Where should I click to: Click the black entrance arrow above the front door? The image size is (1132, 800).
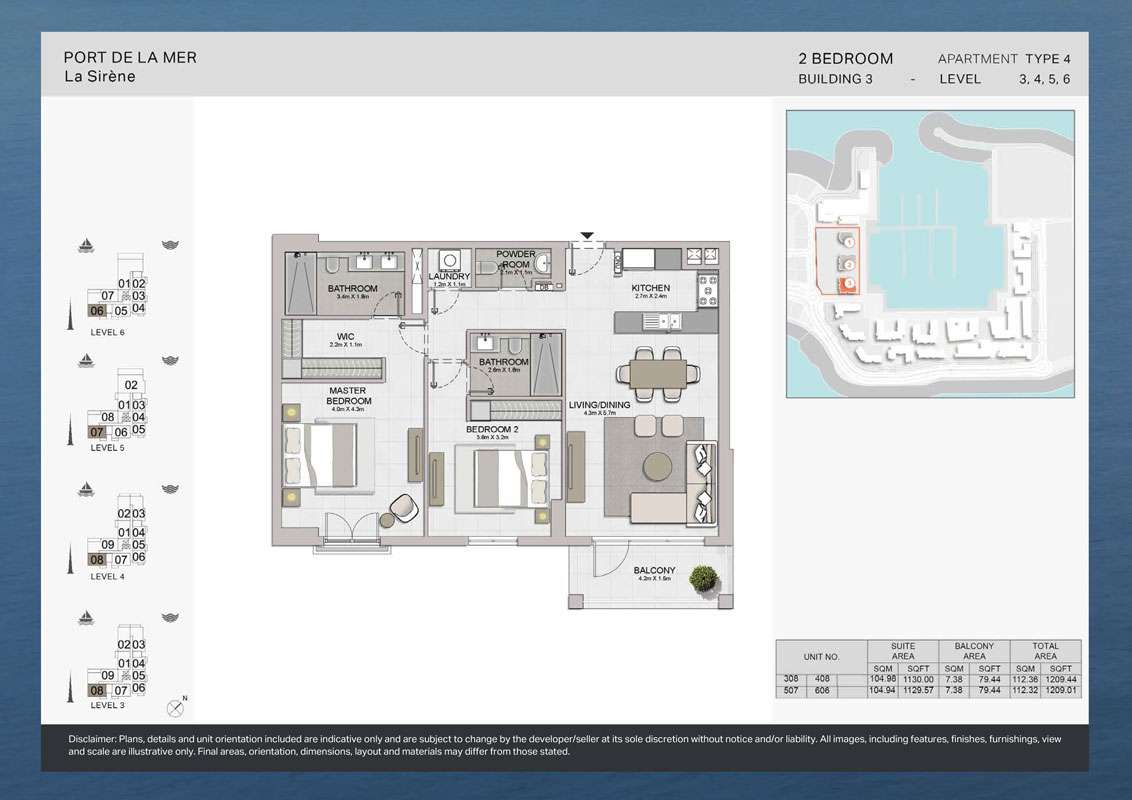click(587, 237)
